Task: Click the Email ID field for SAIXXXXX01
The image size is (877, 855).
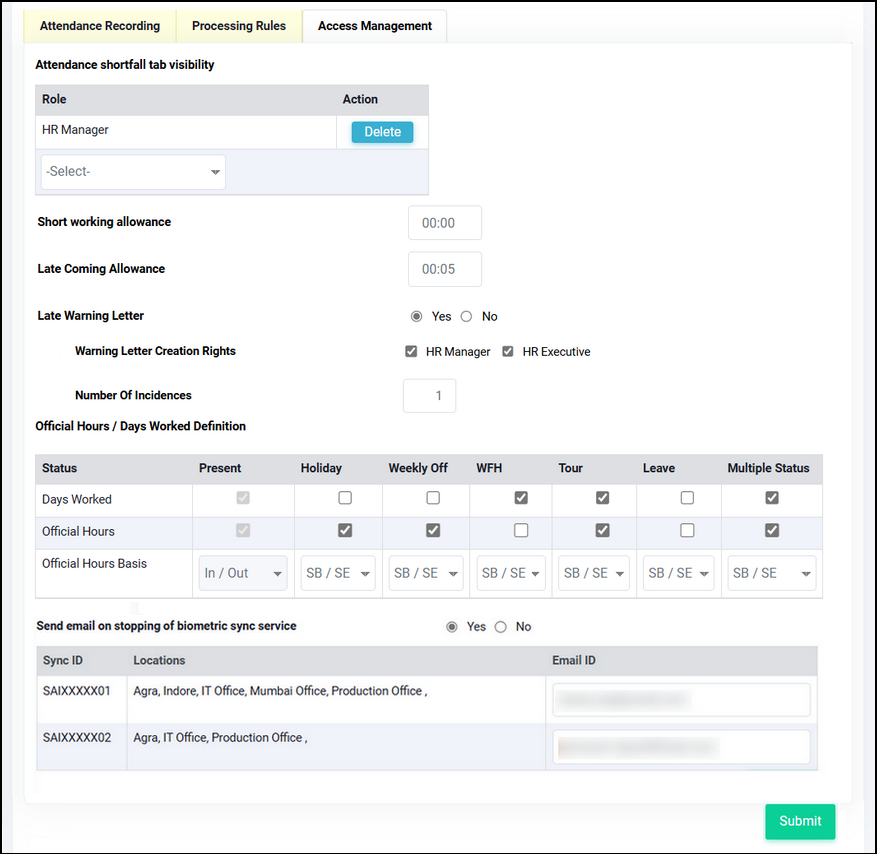Action: 681,700
